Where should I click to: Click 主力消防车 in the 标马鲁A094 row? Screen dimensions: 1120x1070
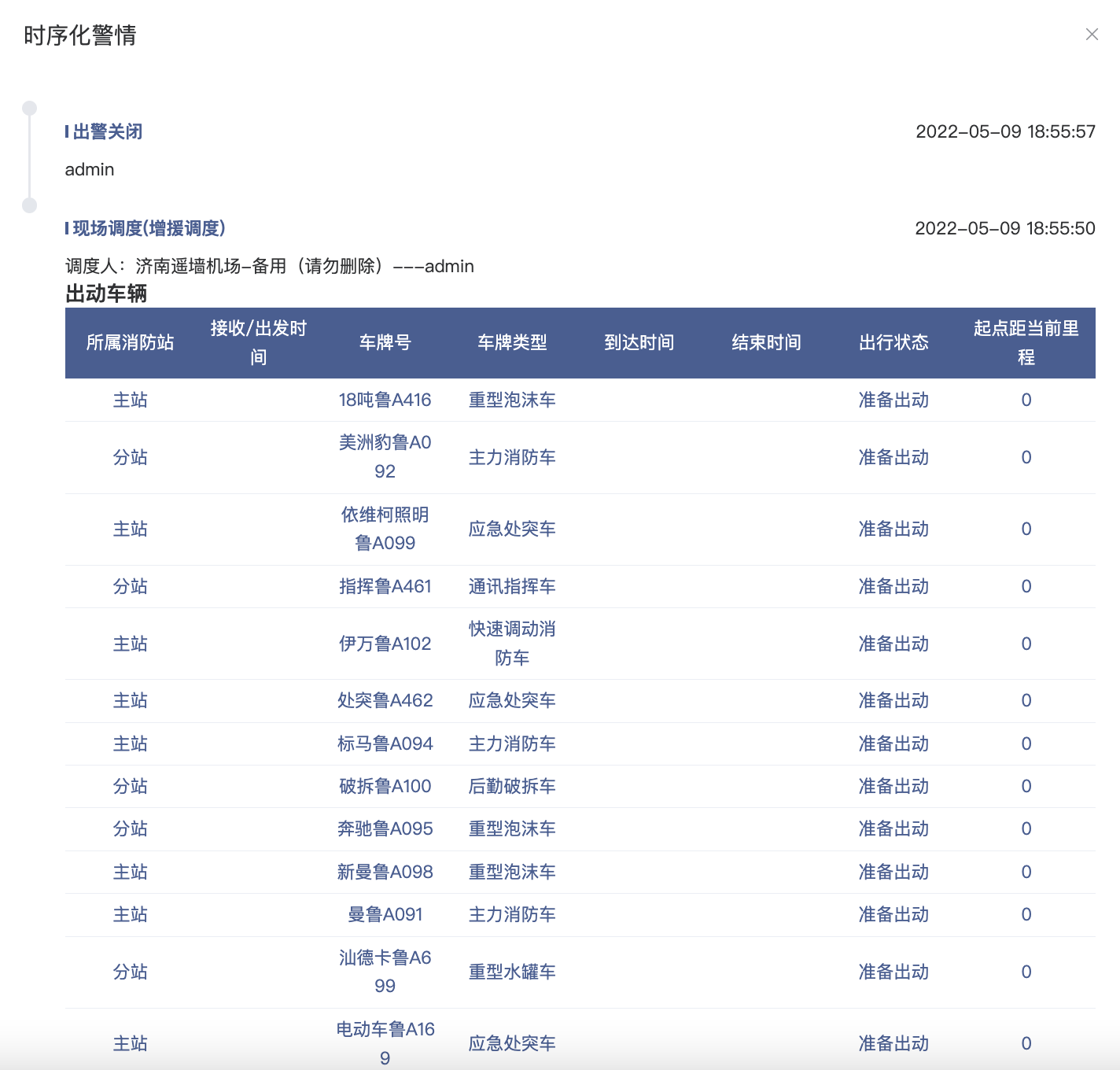tap(512, 743)
